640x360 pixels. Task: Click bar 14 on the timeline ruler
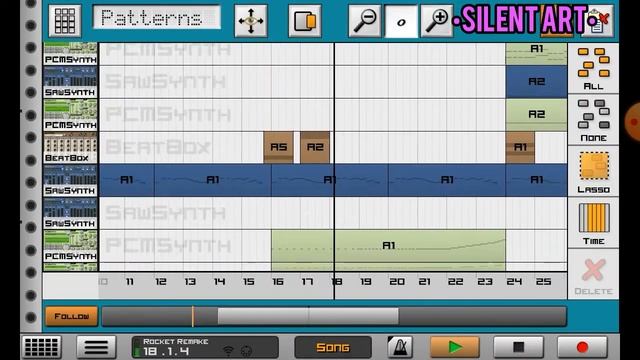point(219,282)
